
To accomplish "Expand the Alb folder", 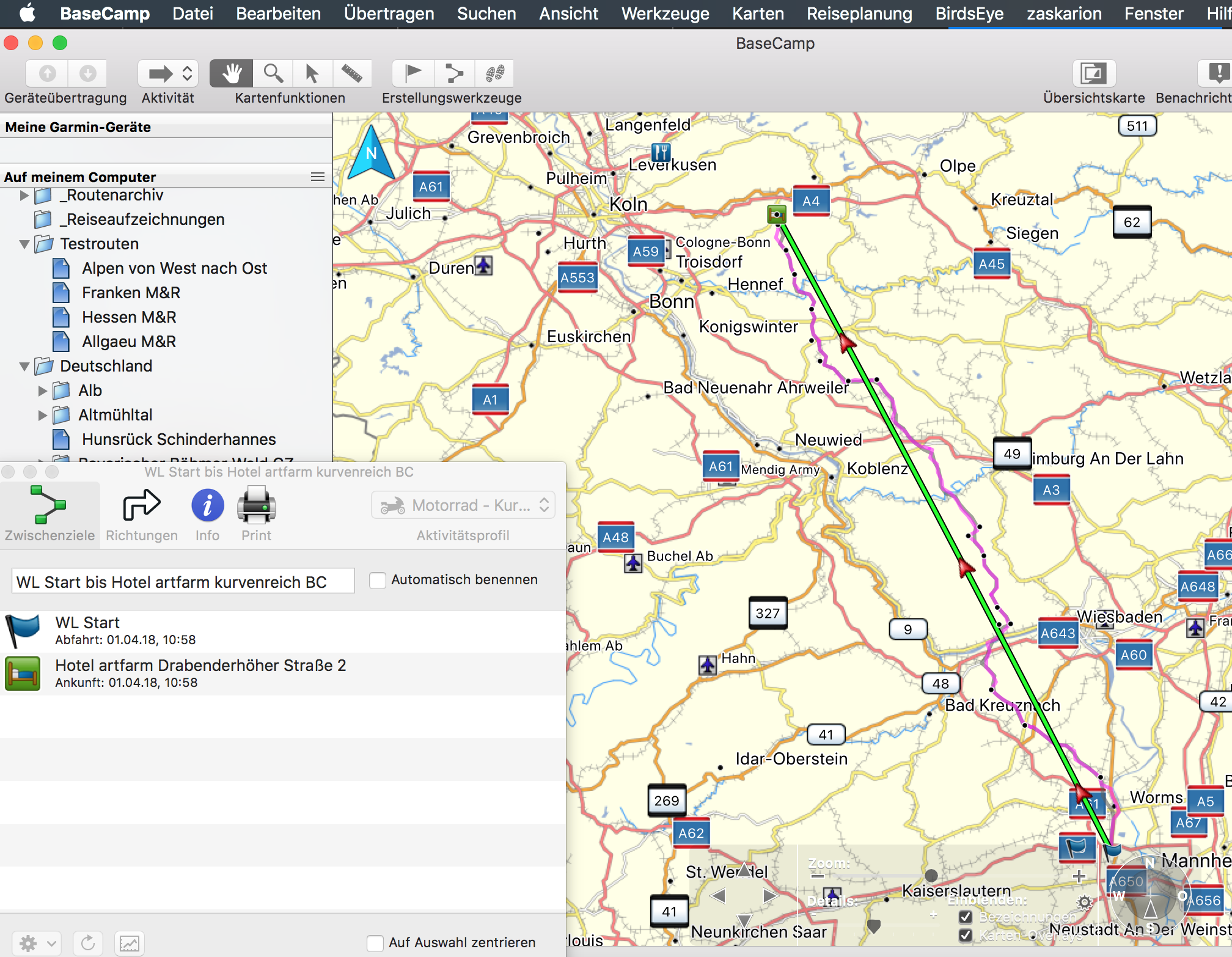I will 43,391.
